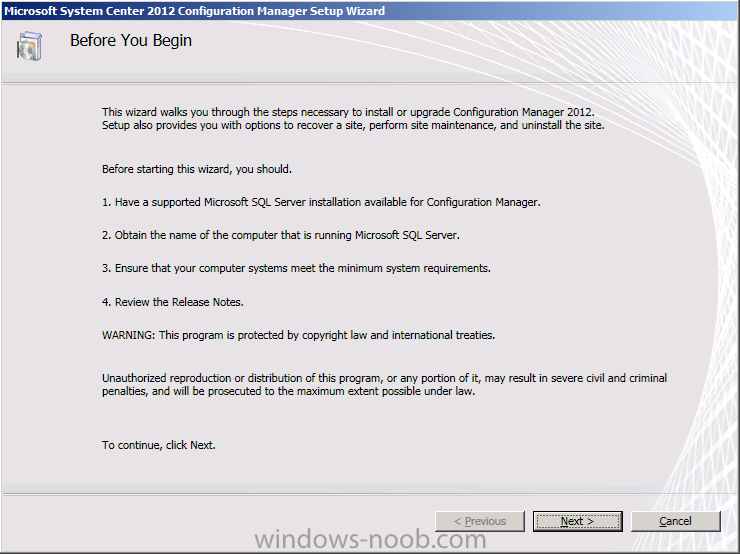Click the setup wizard disc icon

coord(29,46)
